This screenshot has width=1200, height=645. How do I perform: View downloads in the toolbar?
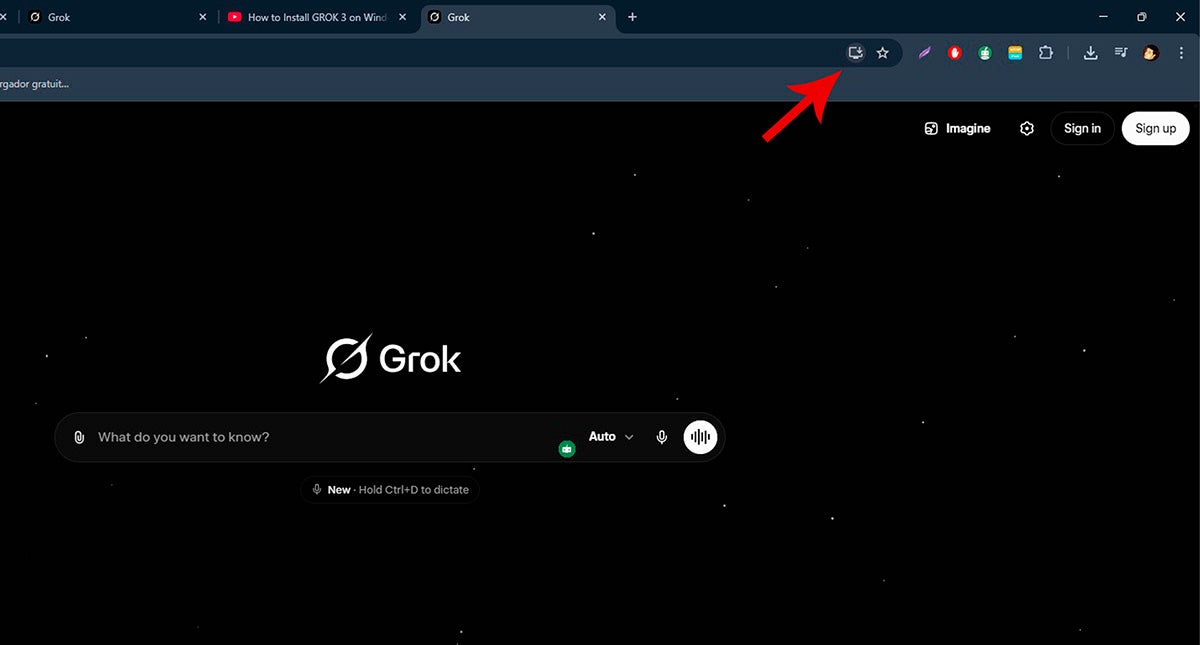point(1090,52)
